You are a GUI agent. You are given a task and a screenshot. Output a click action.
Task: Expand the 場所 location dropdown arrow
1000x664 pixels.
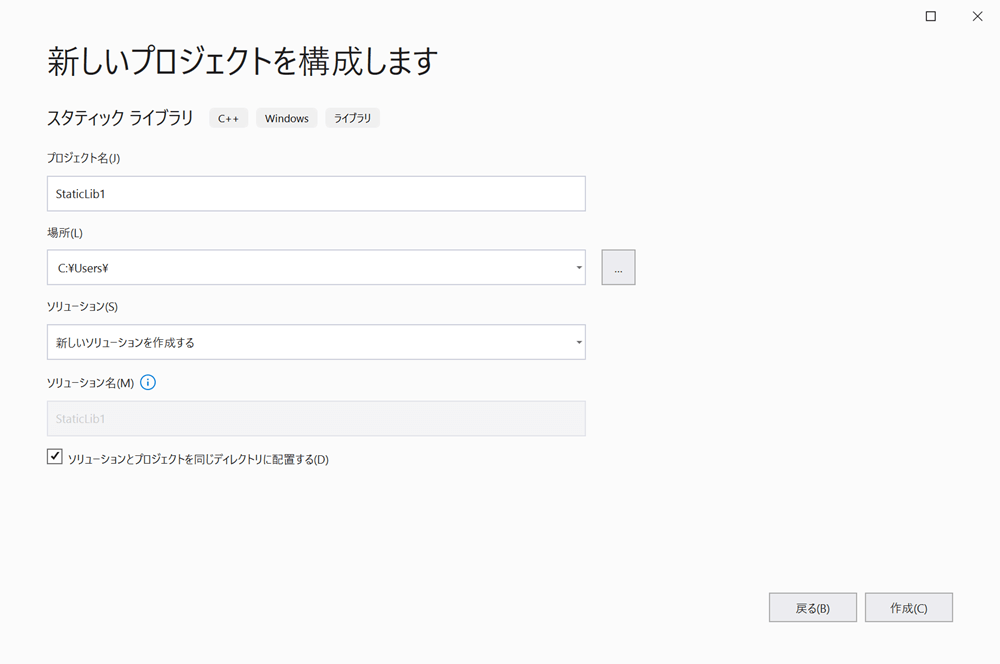pos(578,267)
